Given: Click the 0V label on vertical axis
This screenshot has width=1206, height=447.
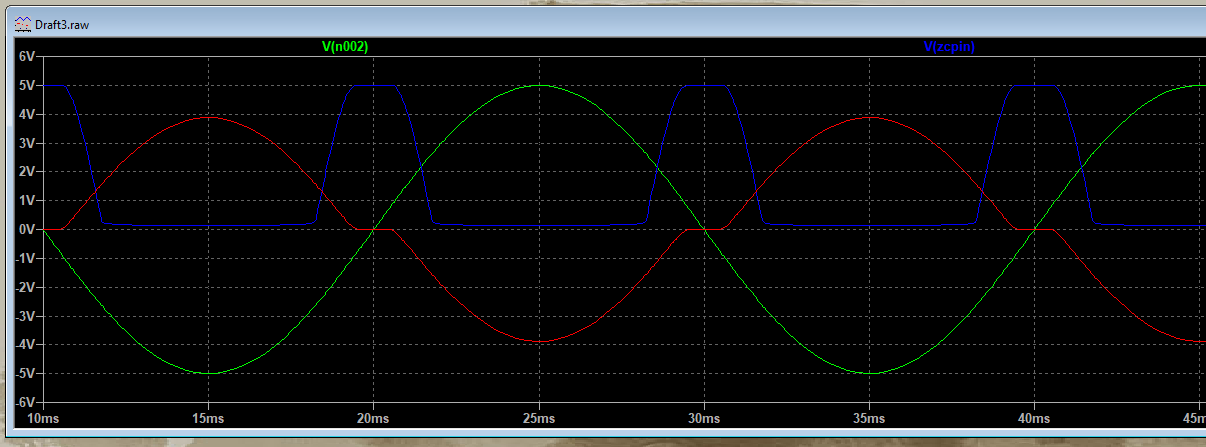Looking at the screenshot, I should pyautogui.click(x=27, y=230).
